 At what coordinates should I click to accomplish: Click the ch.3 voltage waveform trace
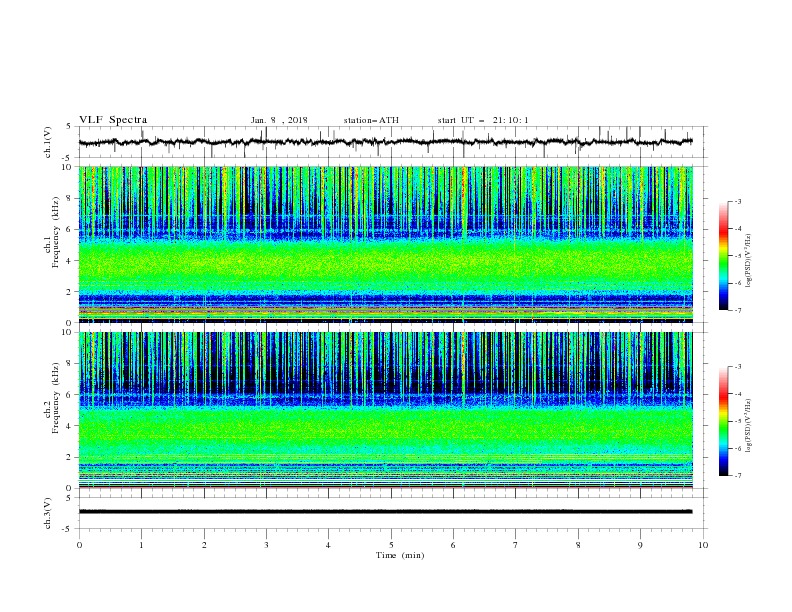click(386, 512)
